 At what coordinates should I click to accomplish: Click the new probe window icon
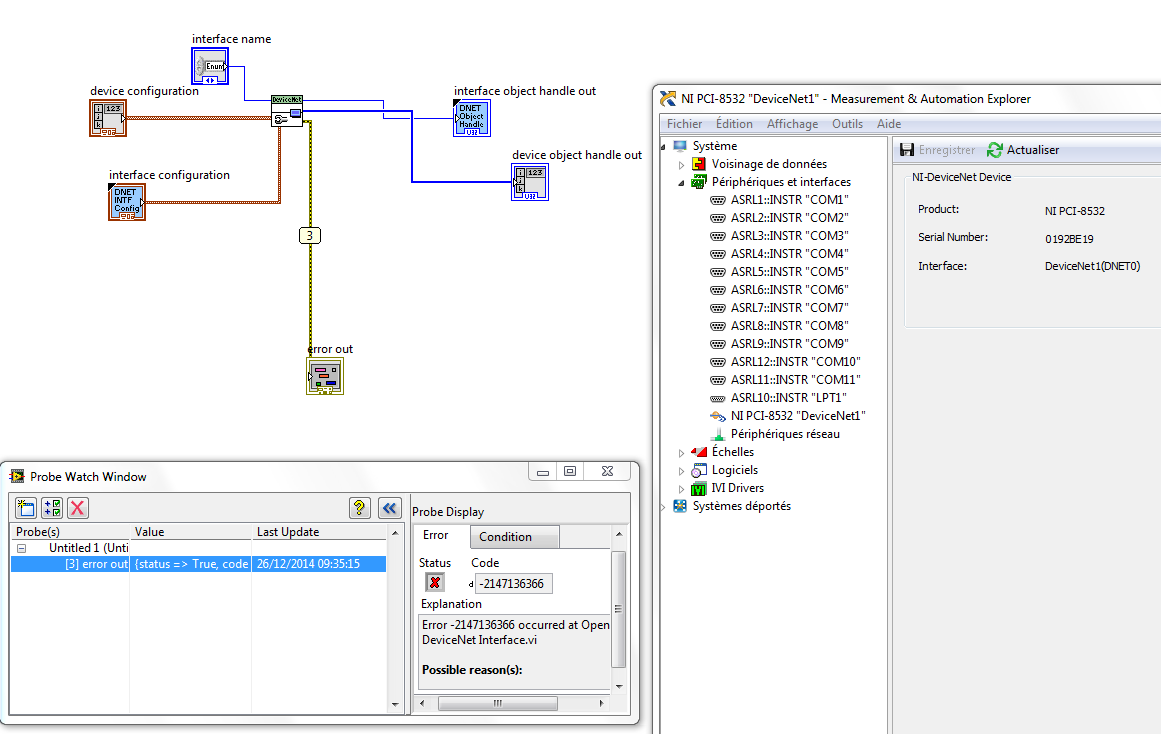coord(26,508)
